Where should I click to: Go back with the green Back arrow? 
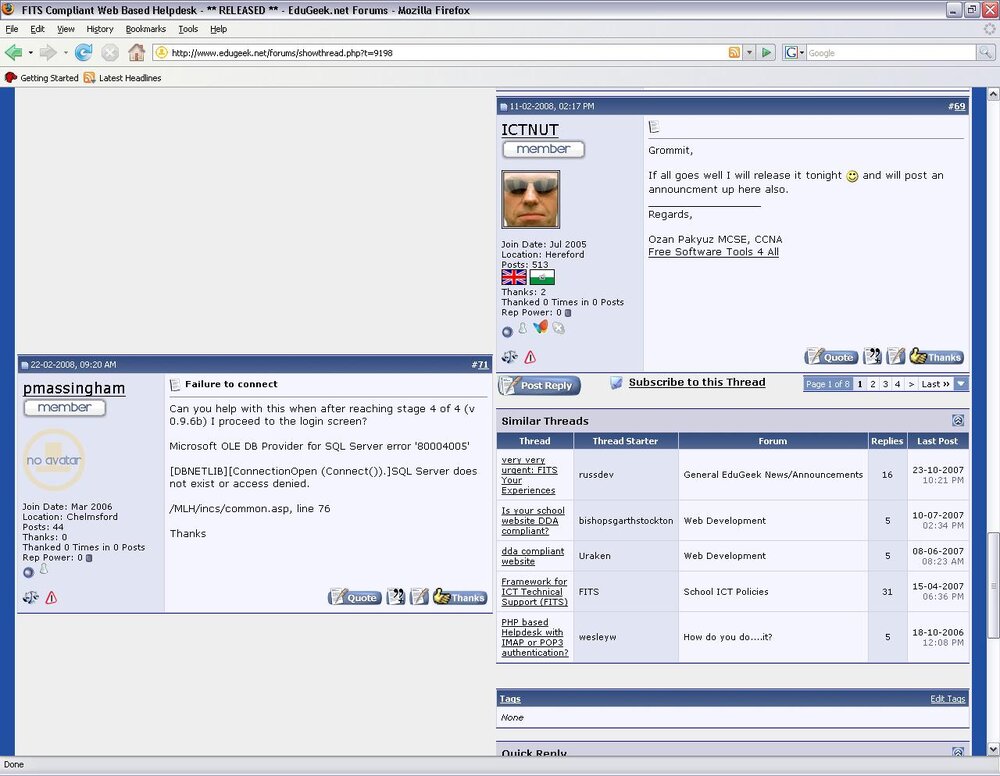coord(13,52)
